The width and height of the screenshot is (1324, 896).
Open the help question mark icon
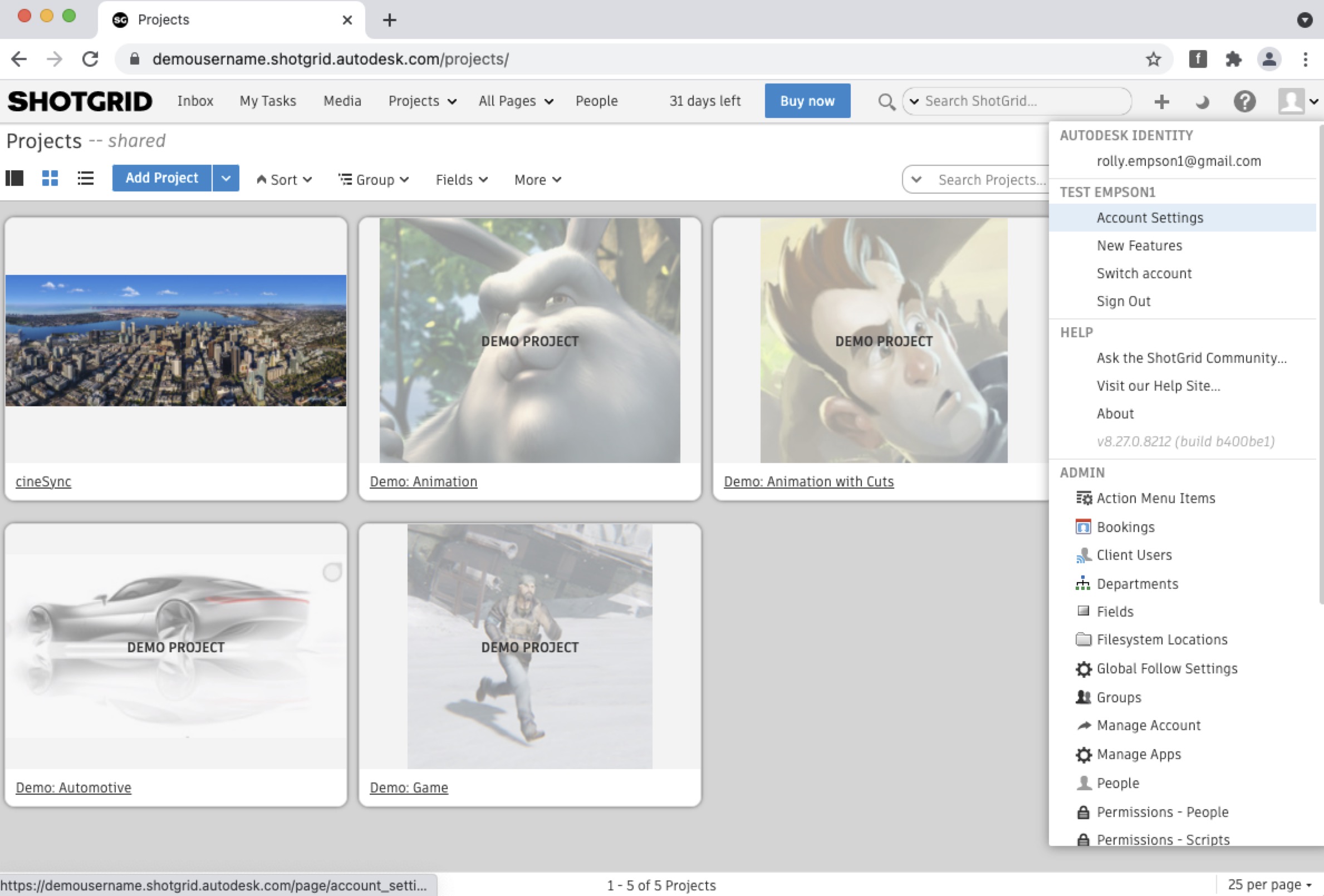click(1244, 102)
